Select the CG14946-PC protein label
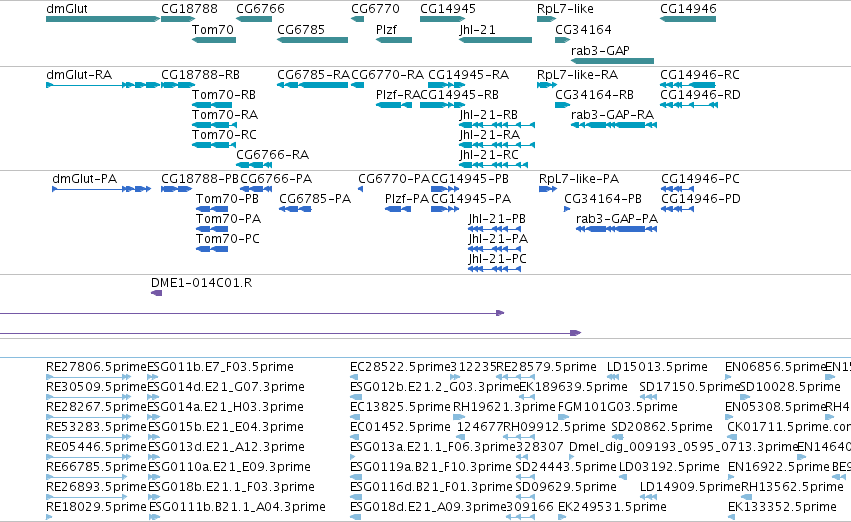The width and height of the screenshot is (851, 522). pyautogui.click(x=700, y=179)
